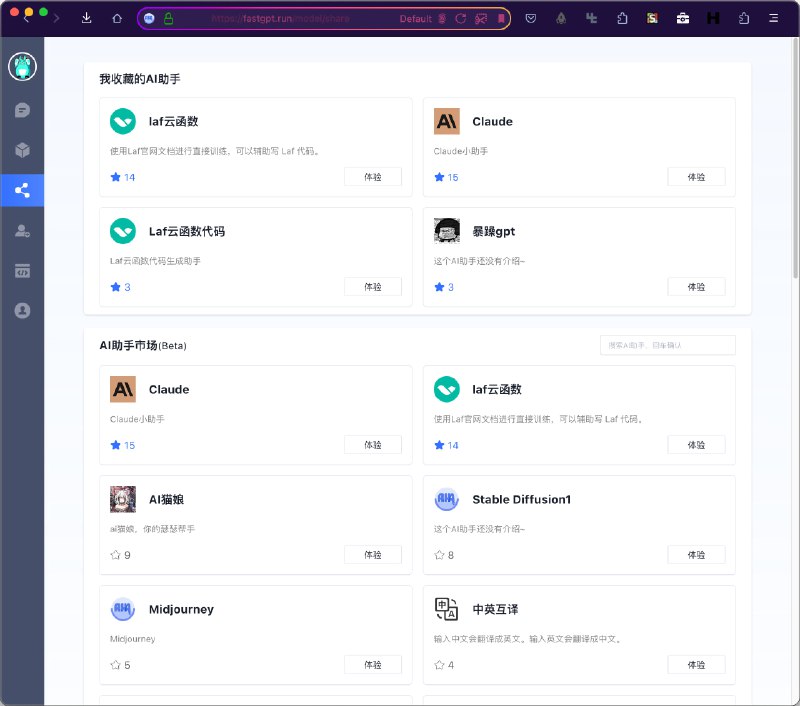800x706 pixels.
Task: Open the Stable Diffusion1 assistant icon
Action: tap(446, 499)
